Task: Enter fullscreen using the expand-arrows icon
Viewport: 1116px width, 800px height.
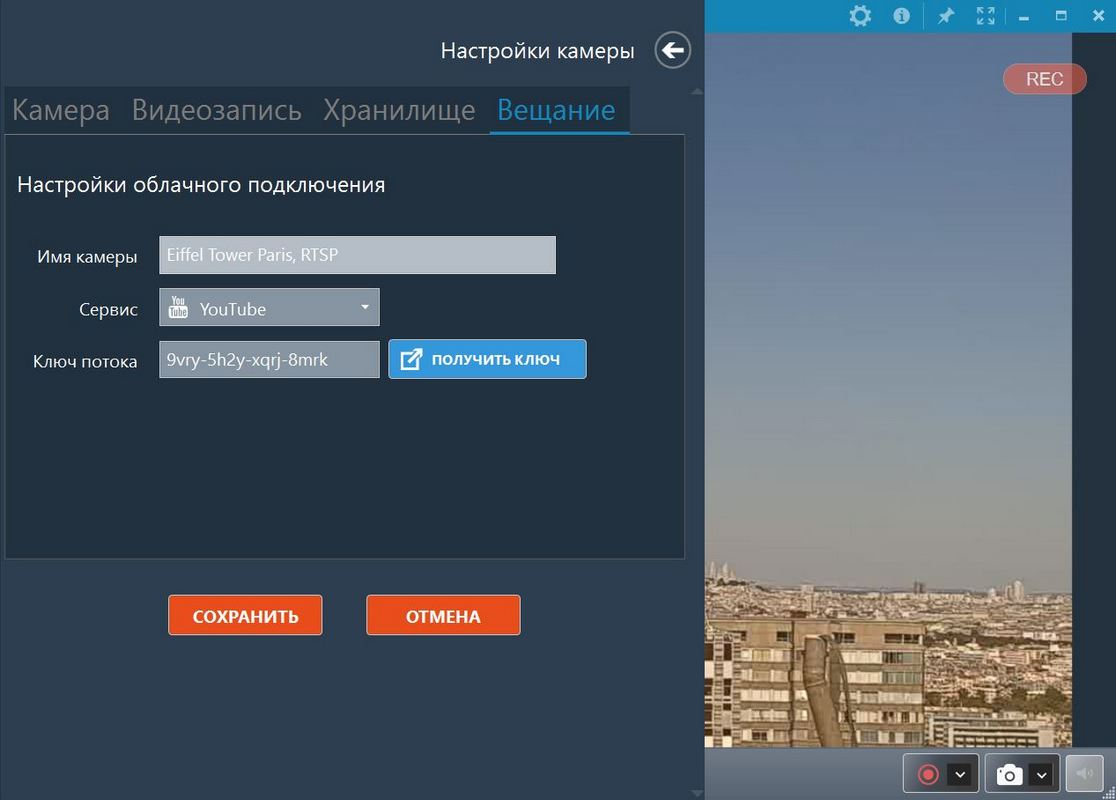Action: [985, 16]
